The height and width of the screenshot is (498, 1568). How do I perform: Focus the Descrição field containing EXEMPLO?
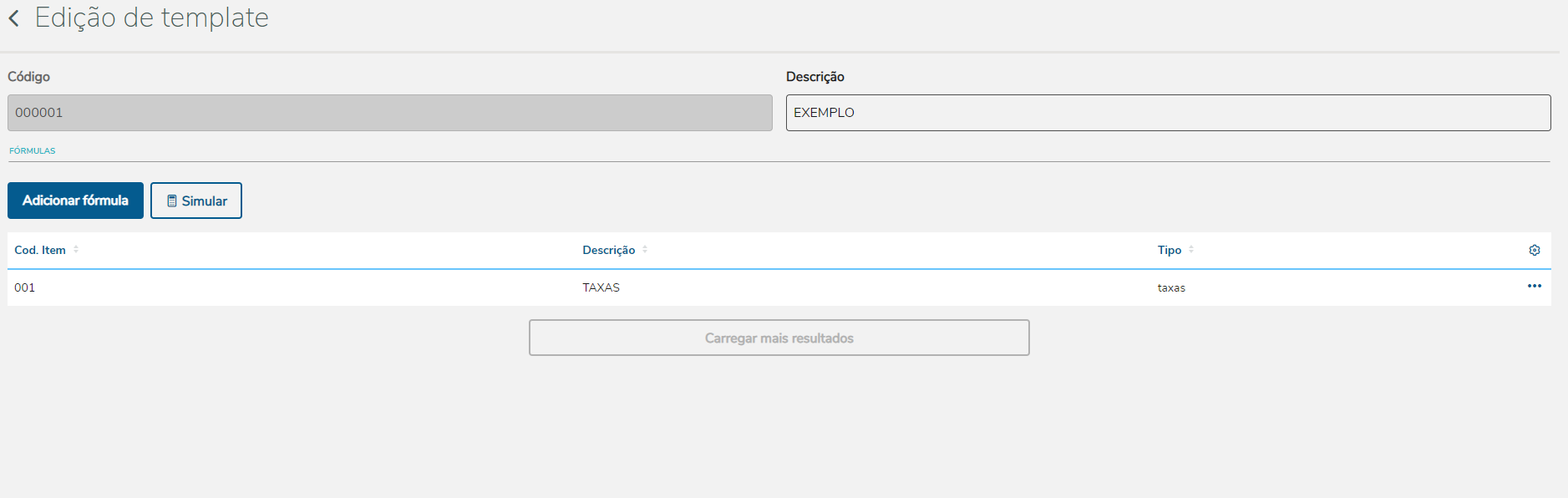[x=1168, y=113]
